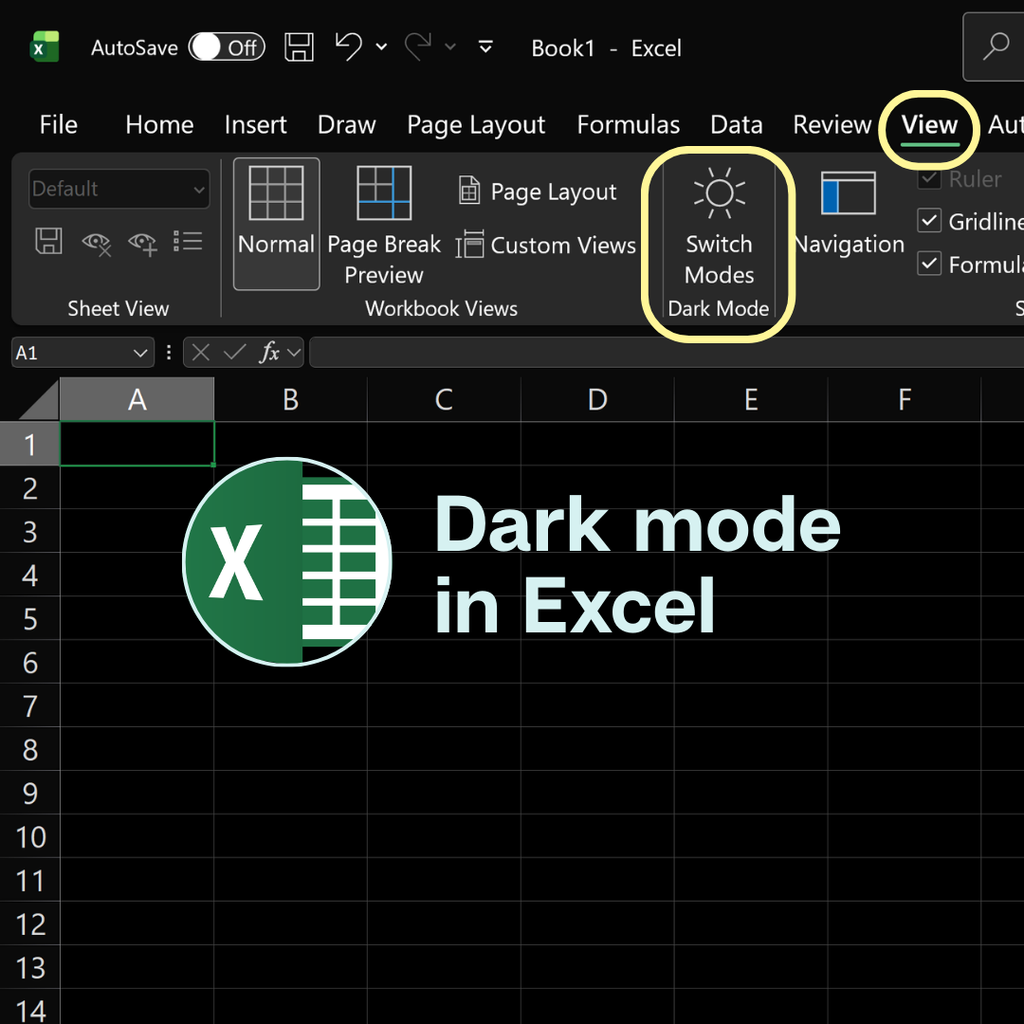Select row 12 header

click(30, 923)
